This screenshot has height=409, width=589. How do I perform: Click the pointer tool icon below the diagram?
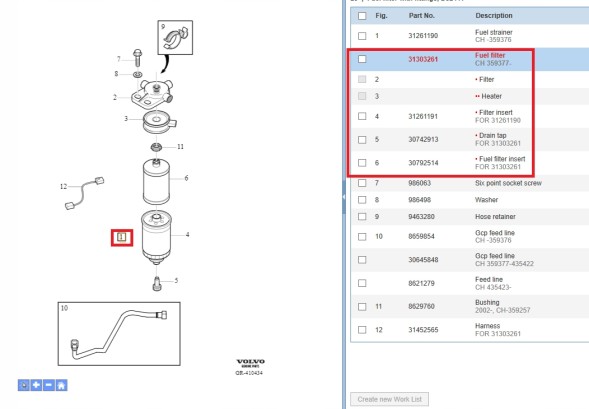[x=23, y=385]
